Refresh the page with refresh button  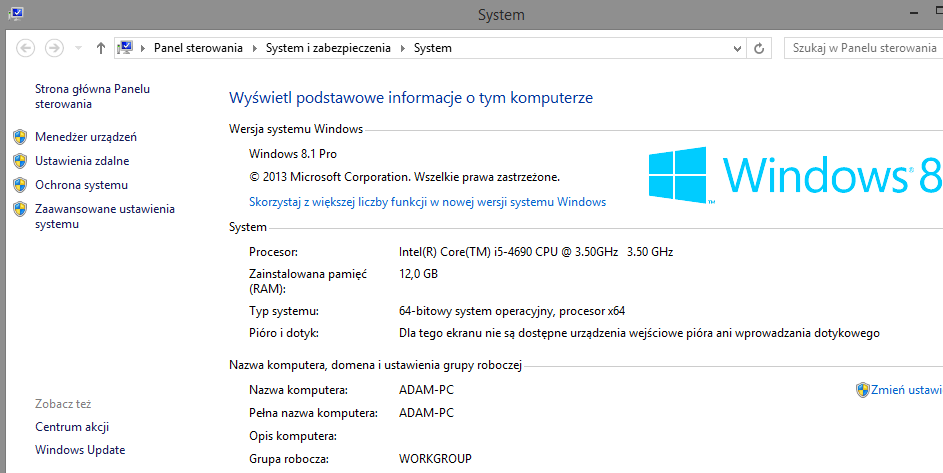click(x=760, y=48)
